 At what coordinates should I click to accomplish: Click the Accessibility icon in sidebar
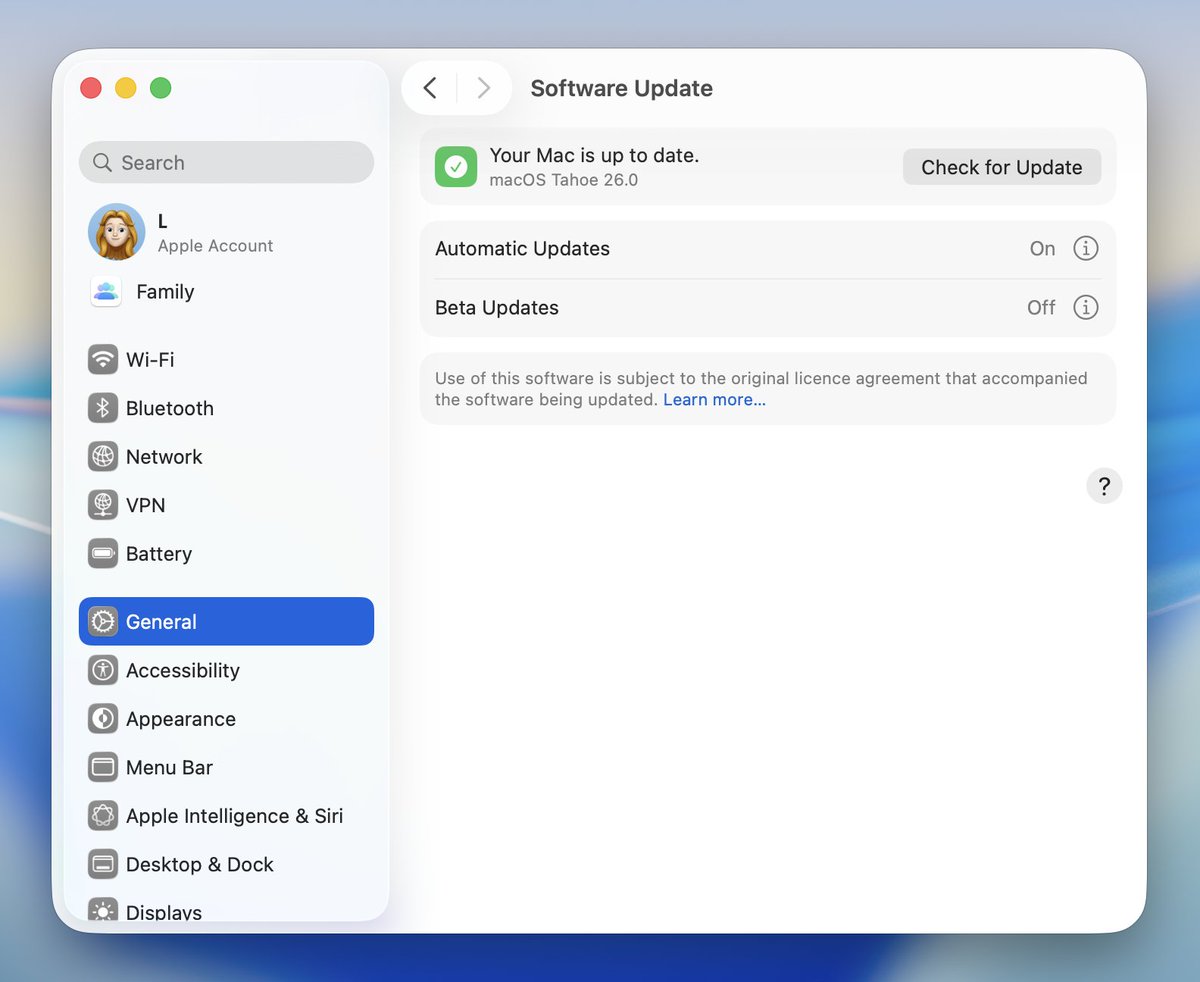[103, 670]
